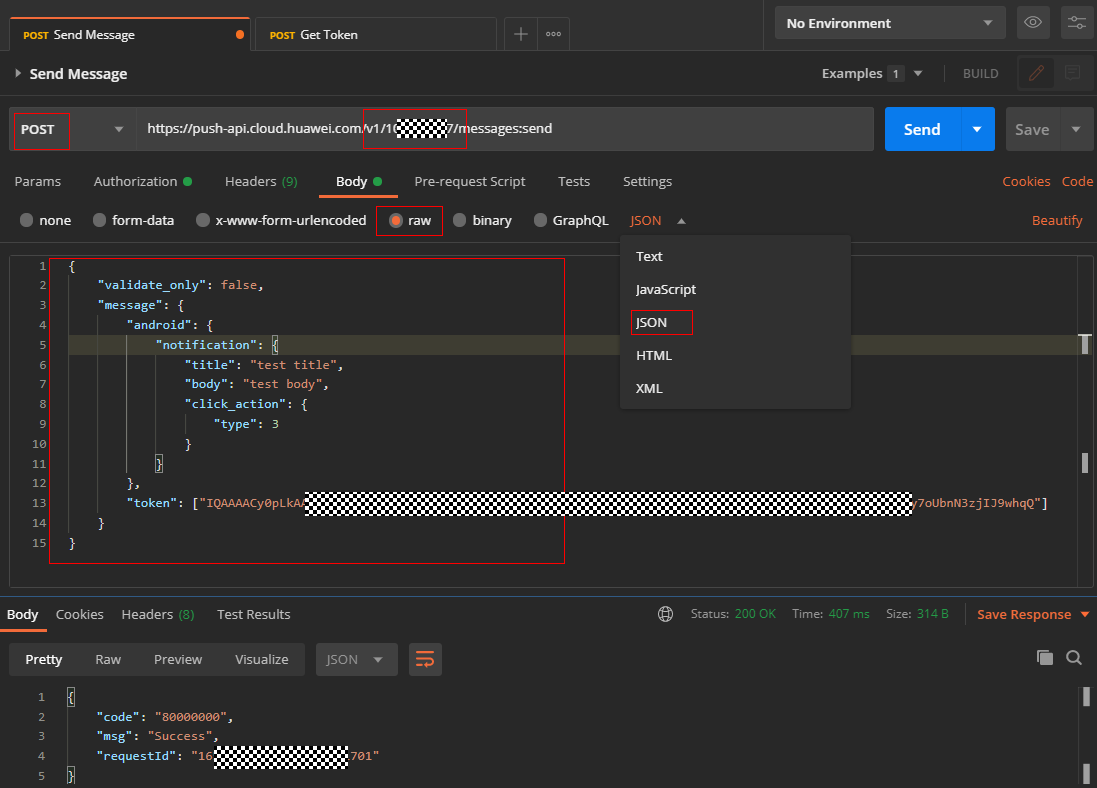The width and height of the screenshot is (1097, 788).
Task: Select the binary body radio option
Action: tap(460, 220)
